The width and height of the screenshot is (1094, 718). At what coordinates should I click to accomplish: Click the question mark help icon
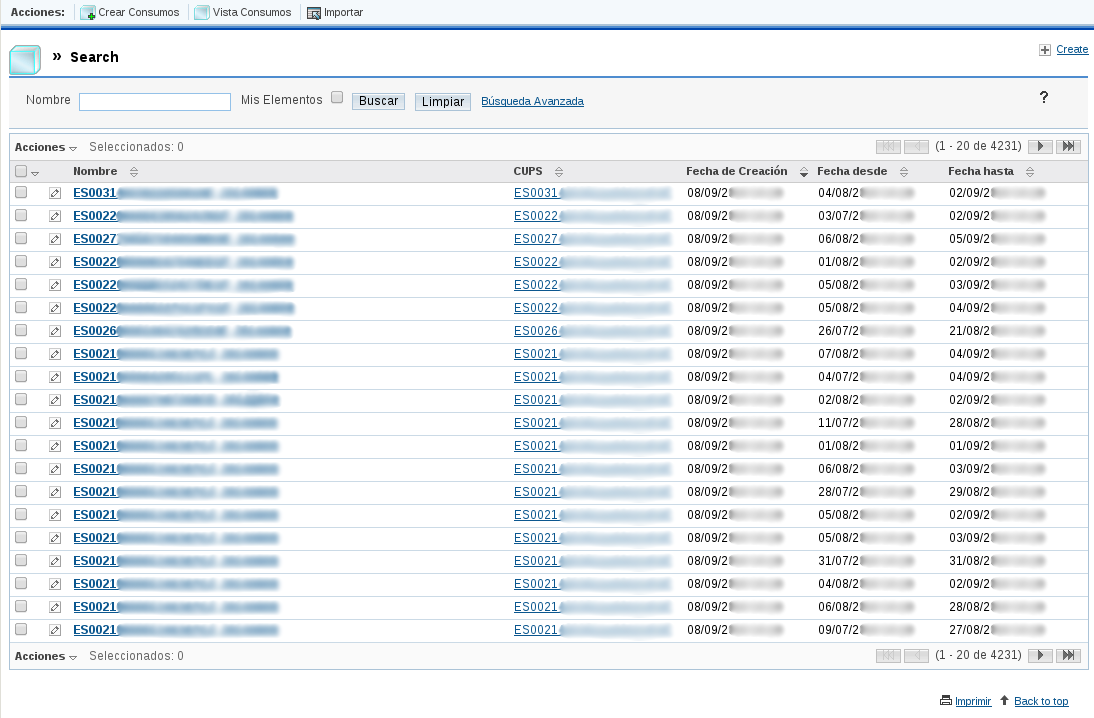(1044, 98)
